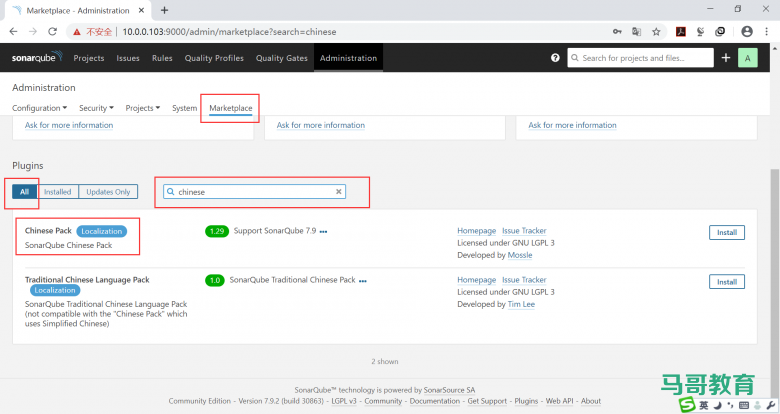The height and width of the screenshot is (414, 780).
Task: Go back with browser back arrow
Action: 13,31
